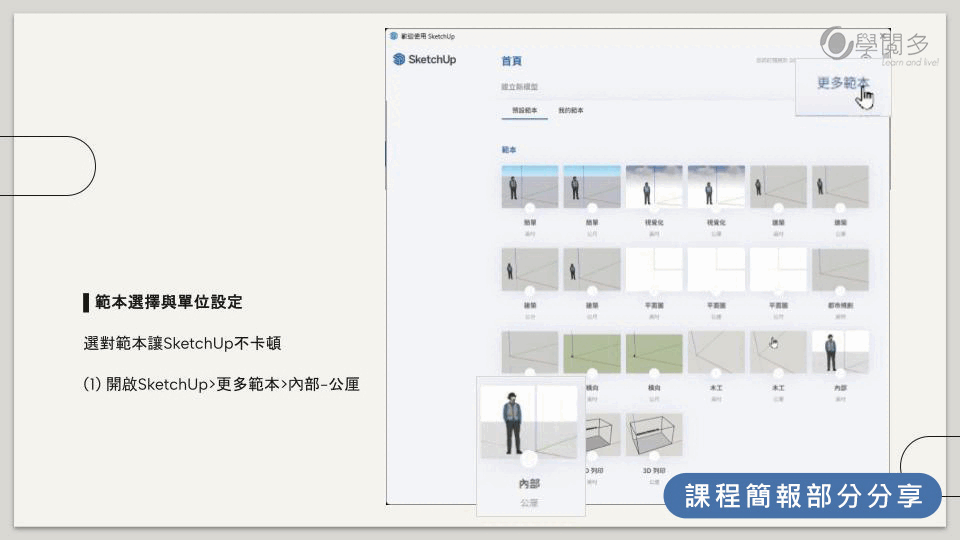
Task: Click the SketchUp logo in the sidebar
Action: click(x=424, y=59)
